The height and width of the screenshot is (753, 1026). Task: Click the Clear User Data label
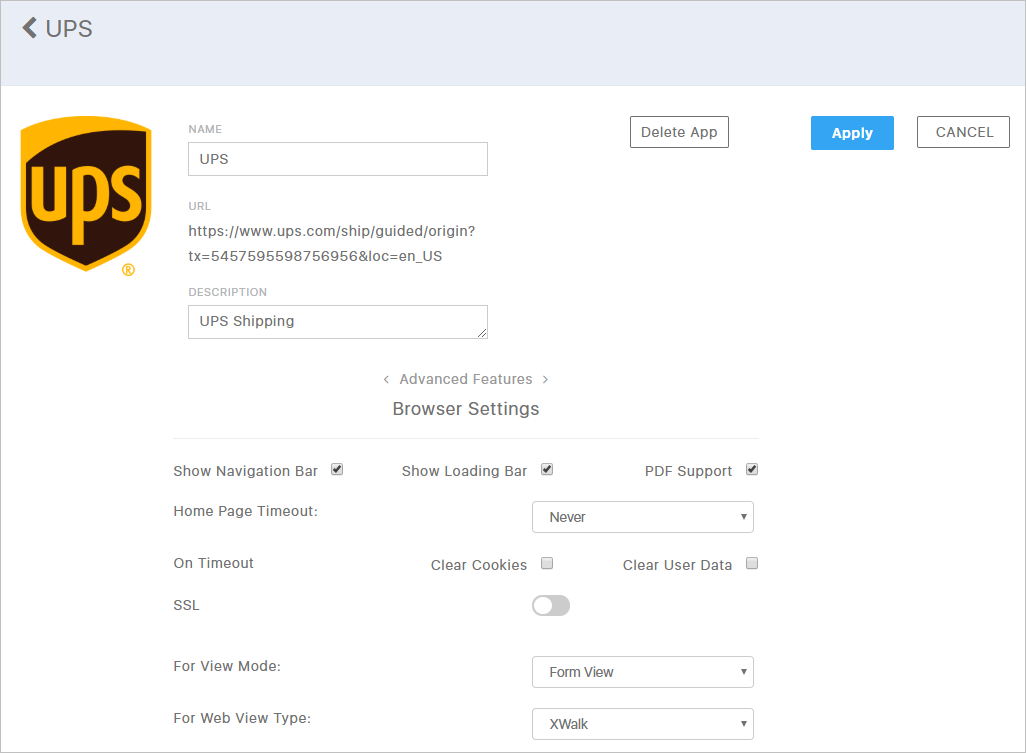point(677,565)
